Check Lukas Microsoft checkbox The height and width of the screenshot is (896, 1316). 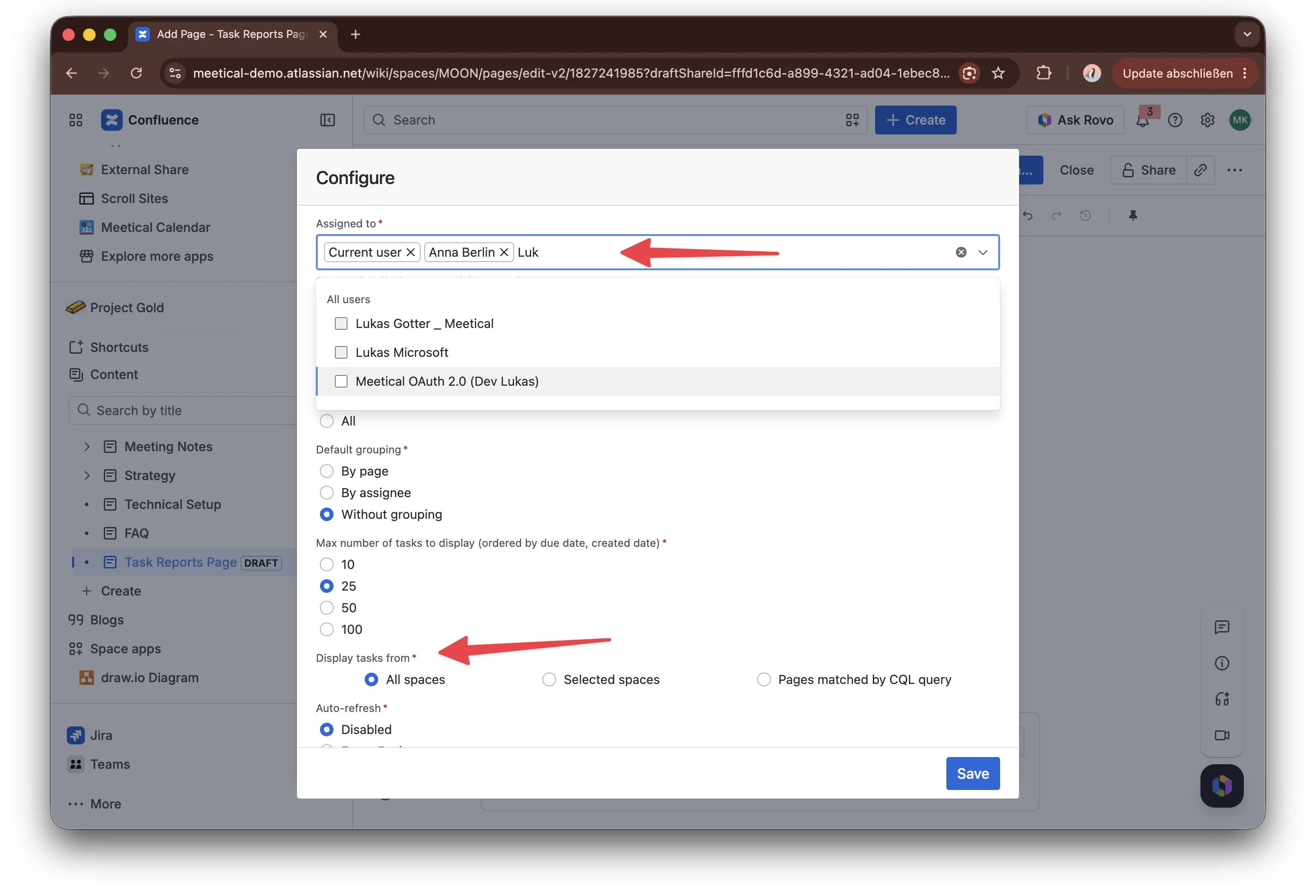click(x=341, y=353)
